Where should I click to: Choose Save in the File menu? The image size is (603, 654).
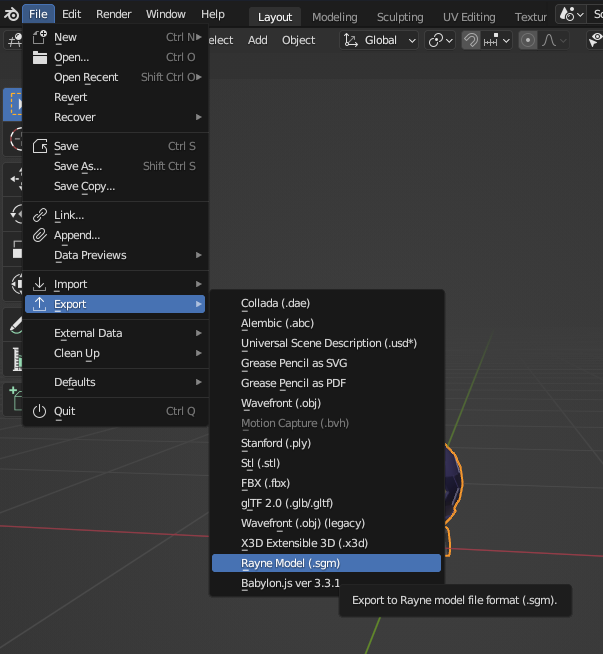(x=115, y=146)
